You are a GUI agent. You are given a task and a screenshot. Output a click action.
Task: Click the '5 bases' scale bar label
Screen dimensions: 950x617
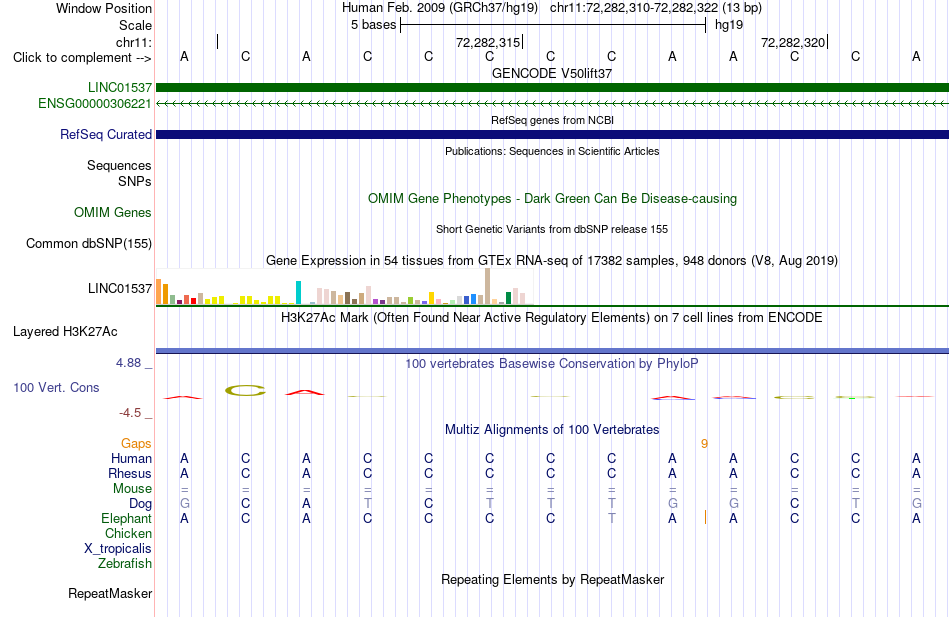(373, 25)
